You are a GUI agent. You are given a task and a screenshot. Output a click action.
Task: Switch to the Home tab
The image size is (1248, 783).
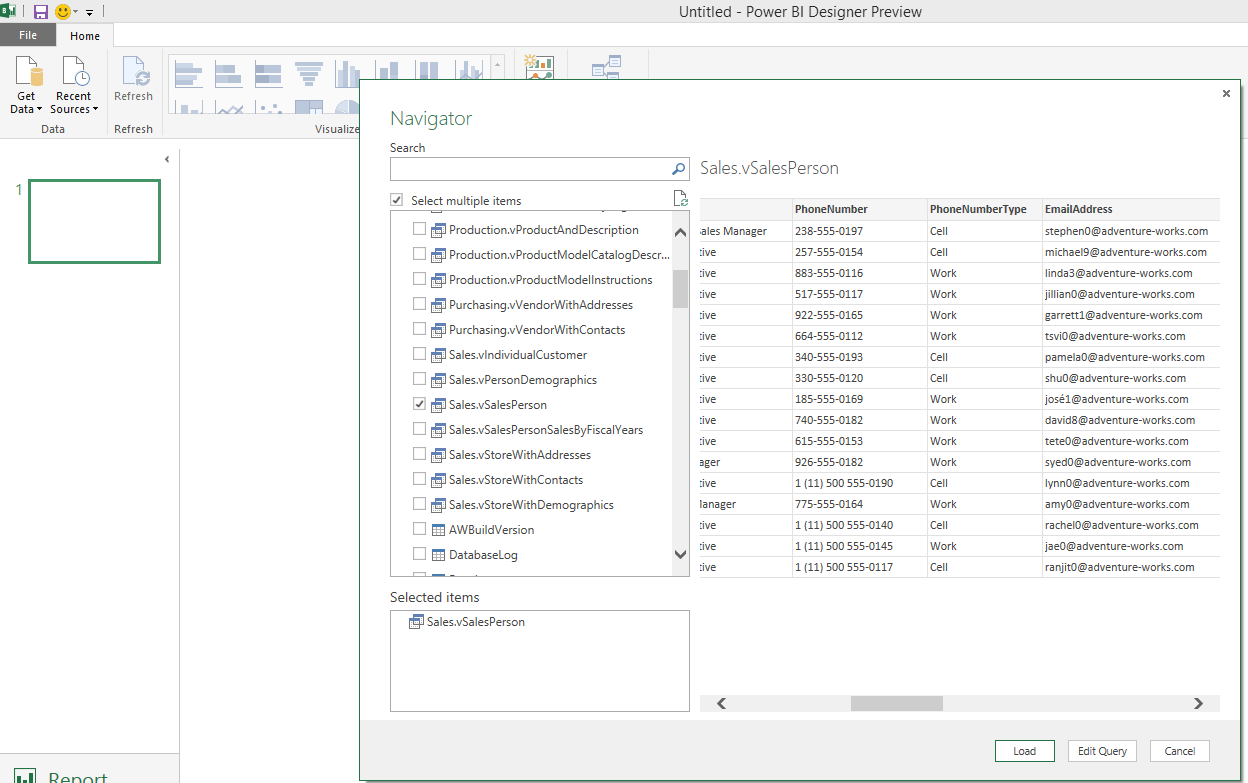85,36
